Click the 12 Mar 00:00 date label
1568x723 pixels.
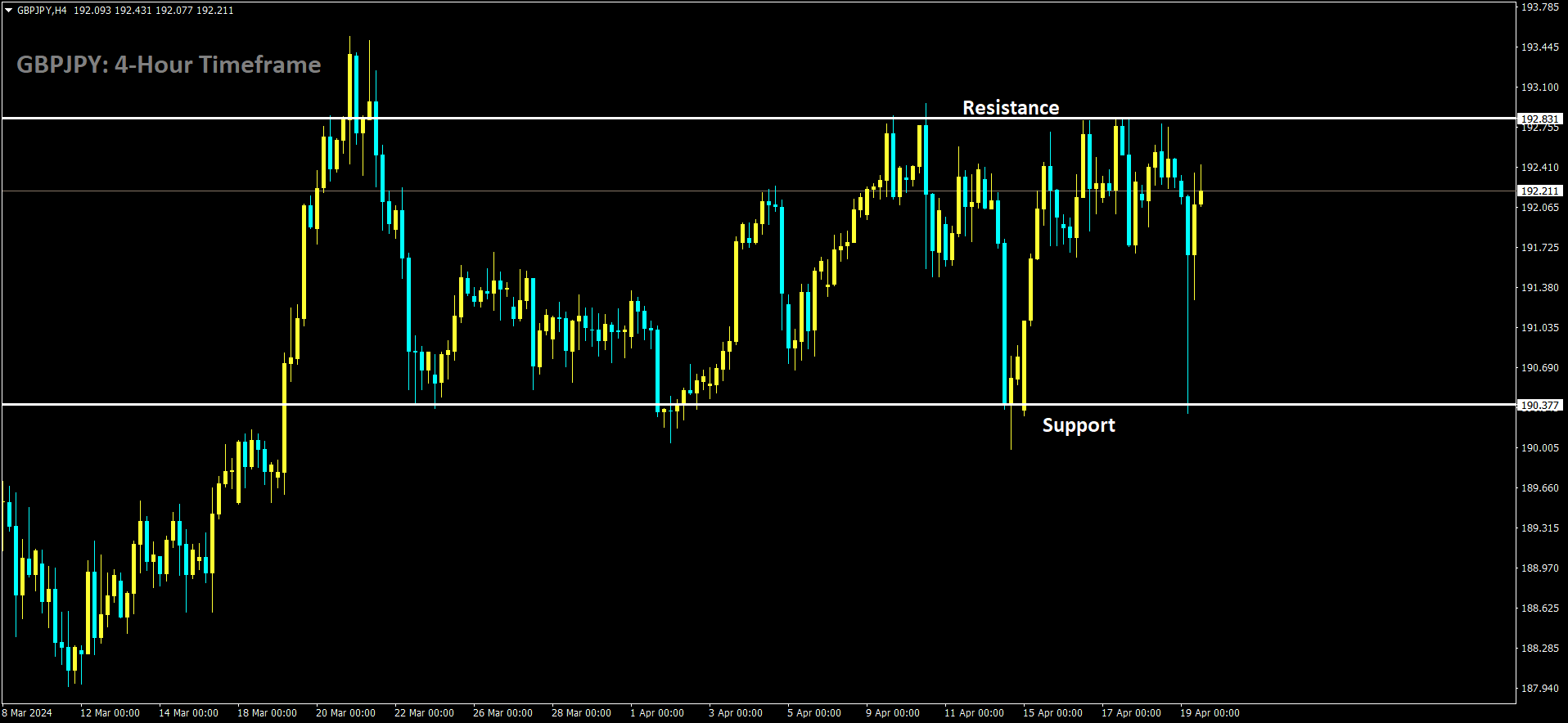point(110,713)
